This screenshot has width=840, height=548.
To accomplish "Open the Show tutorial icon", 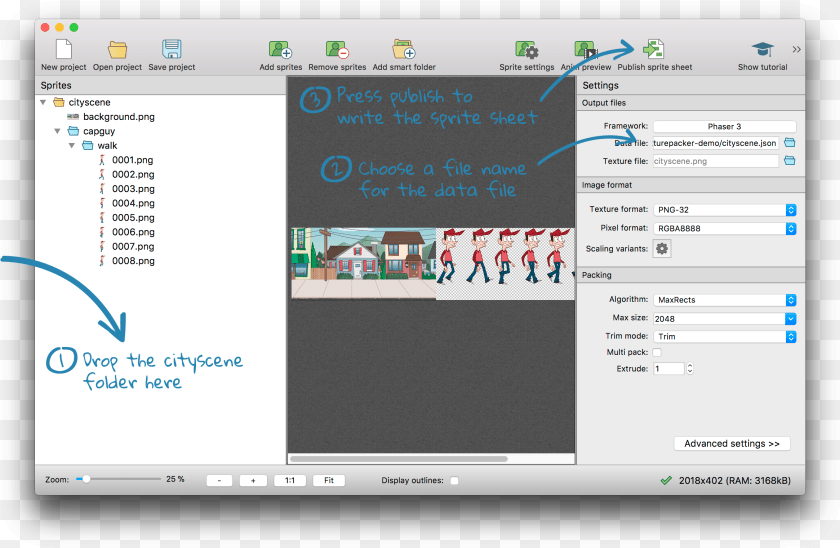I will click(762, 50).
